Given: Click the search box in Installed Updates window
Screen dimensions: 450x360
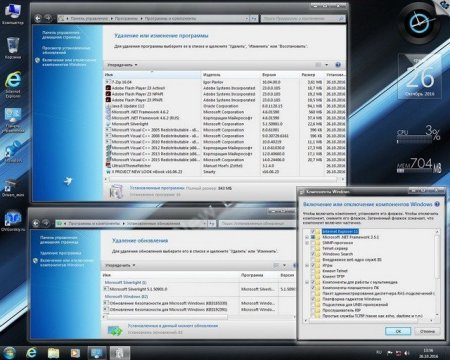Looking at the screenshot, I should pyautogui.click(x=257, y=224).
